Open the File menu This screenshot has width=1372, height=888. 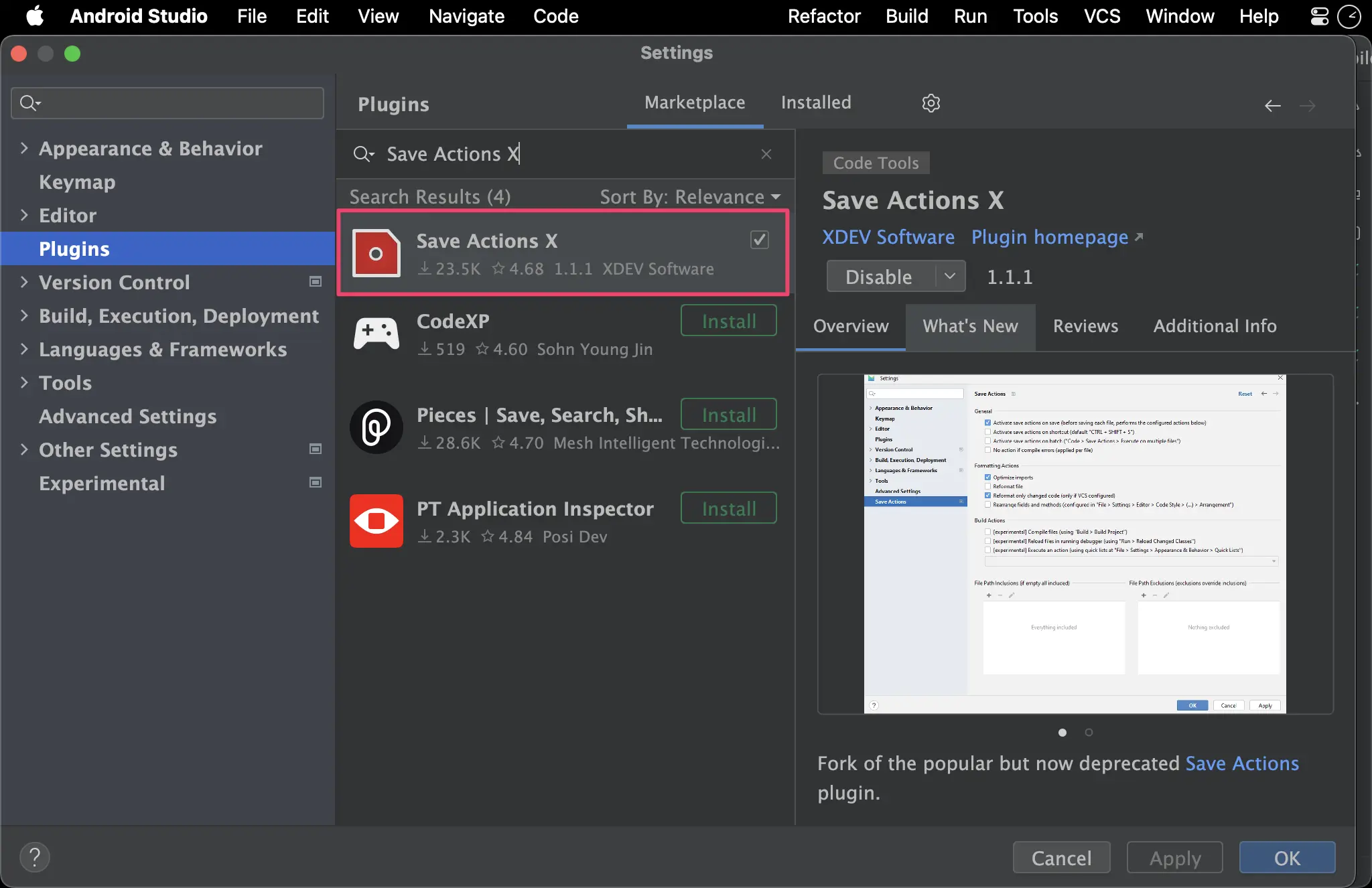pos(252,16)
